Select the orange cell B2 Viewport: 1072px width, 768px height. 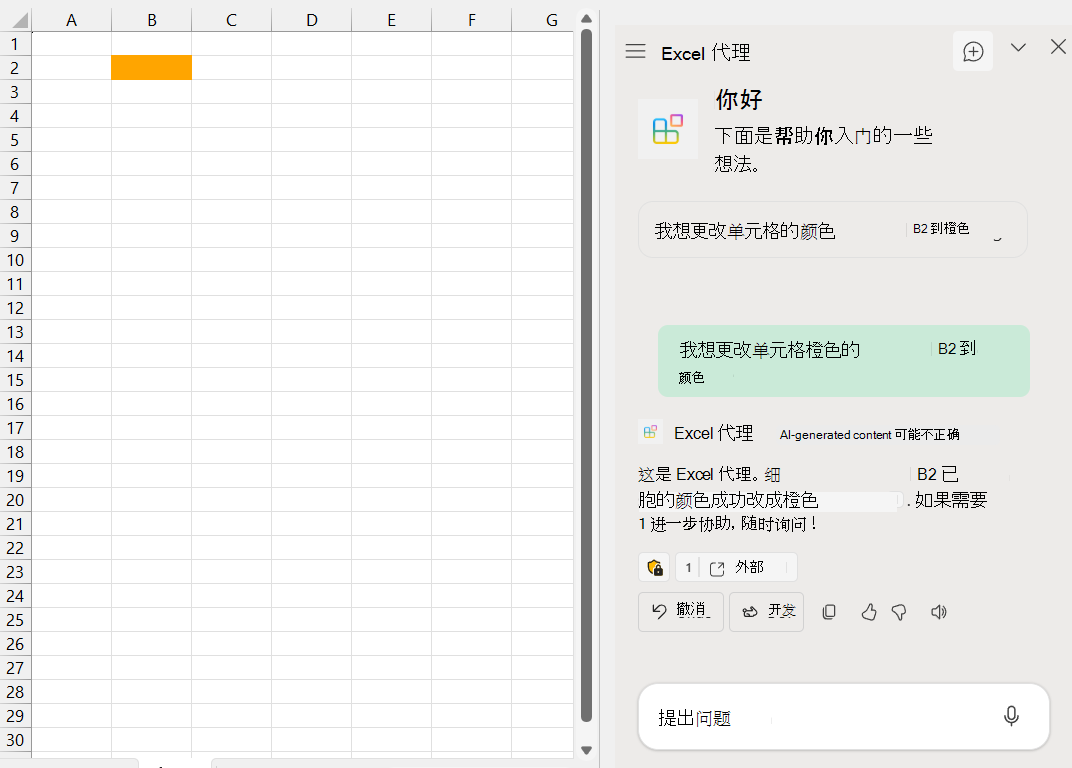[151, 68]
